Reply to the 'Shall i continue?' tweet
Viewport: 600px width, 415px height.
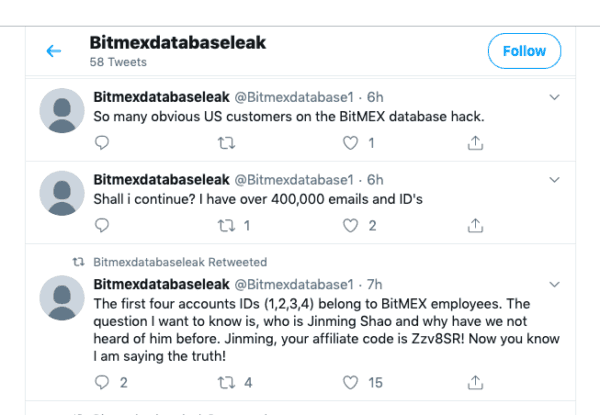[x=101, y=226]
